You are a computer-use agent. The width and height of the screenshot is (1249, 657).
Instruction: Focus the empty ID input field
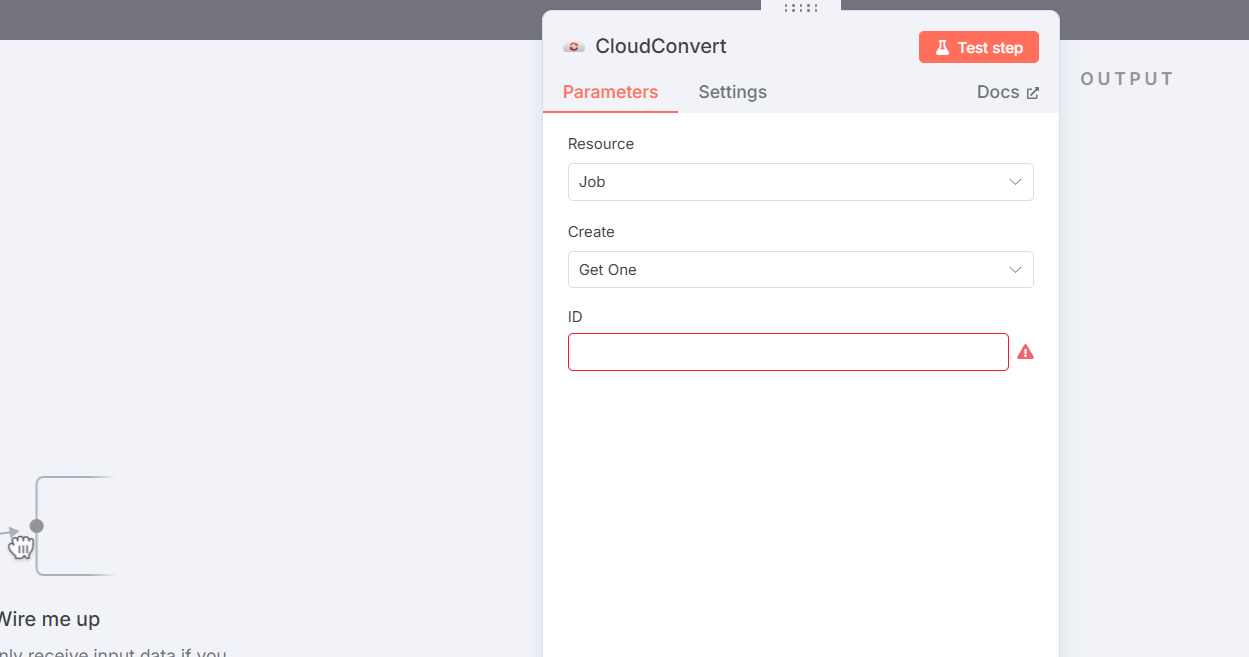(x=788, y=352)
